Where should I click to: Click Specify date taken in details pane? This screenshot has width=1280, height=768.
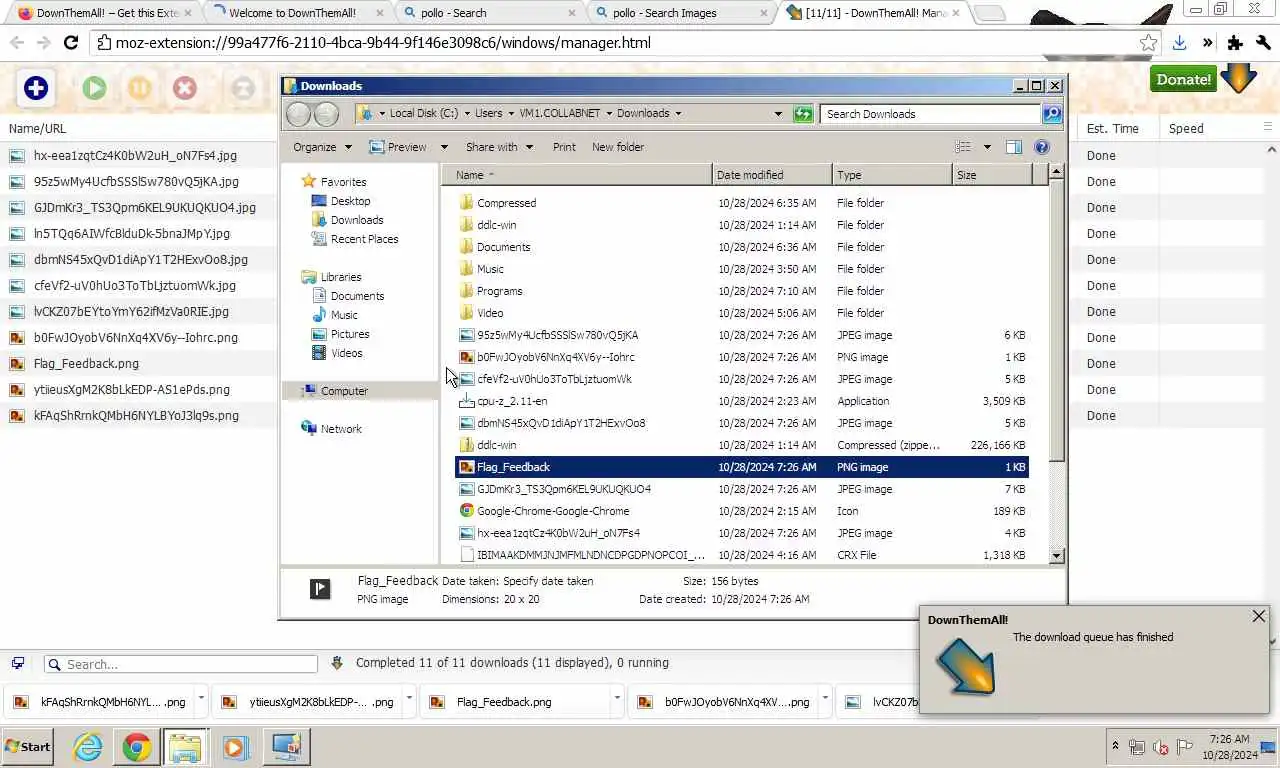(x=547, y=581)
